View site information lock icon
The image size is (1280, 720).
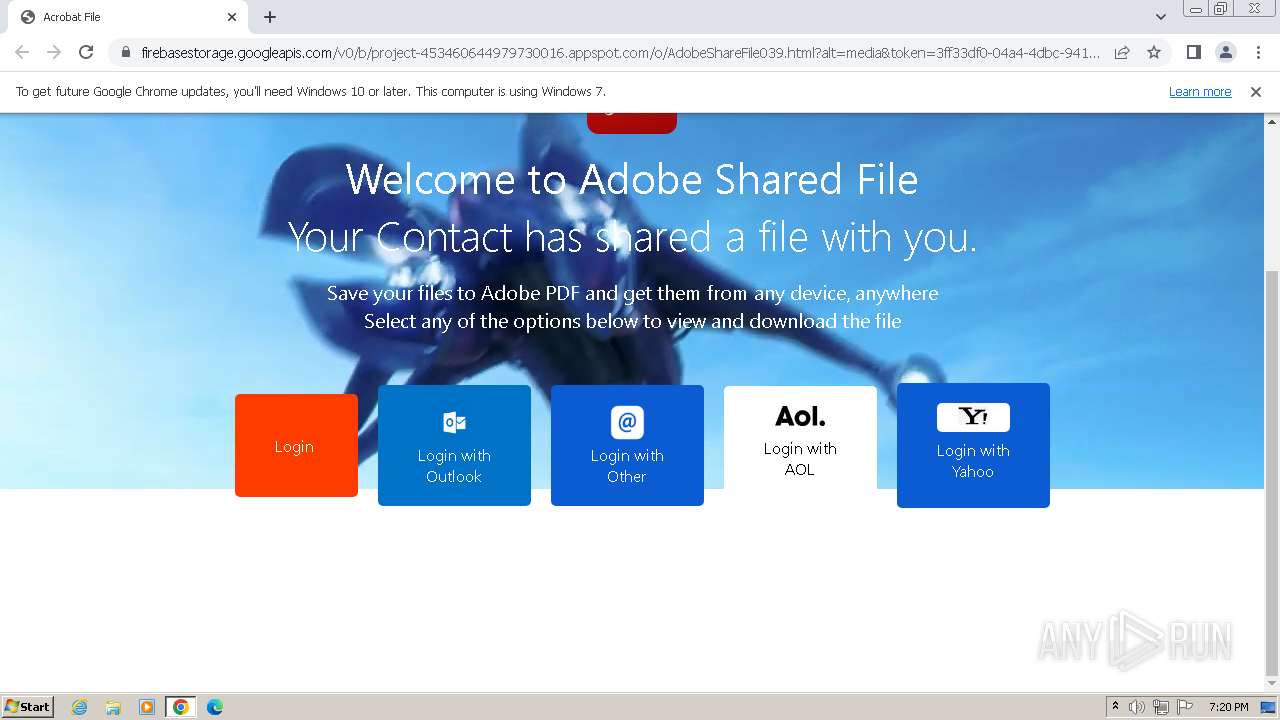(x=125, y=52)
